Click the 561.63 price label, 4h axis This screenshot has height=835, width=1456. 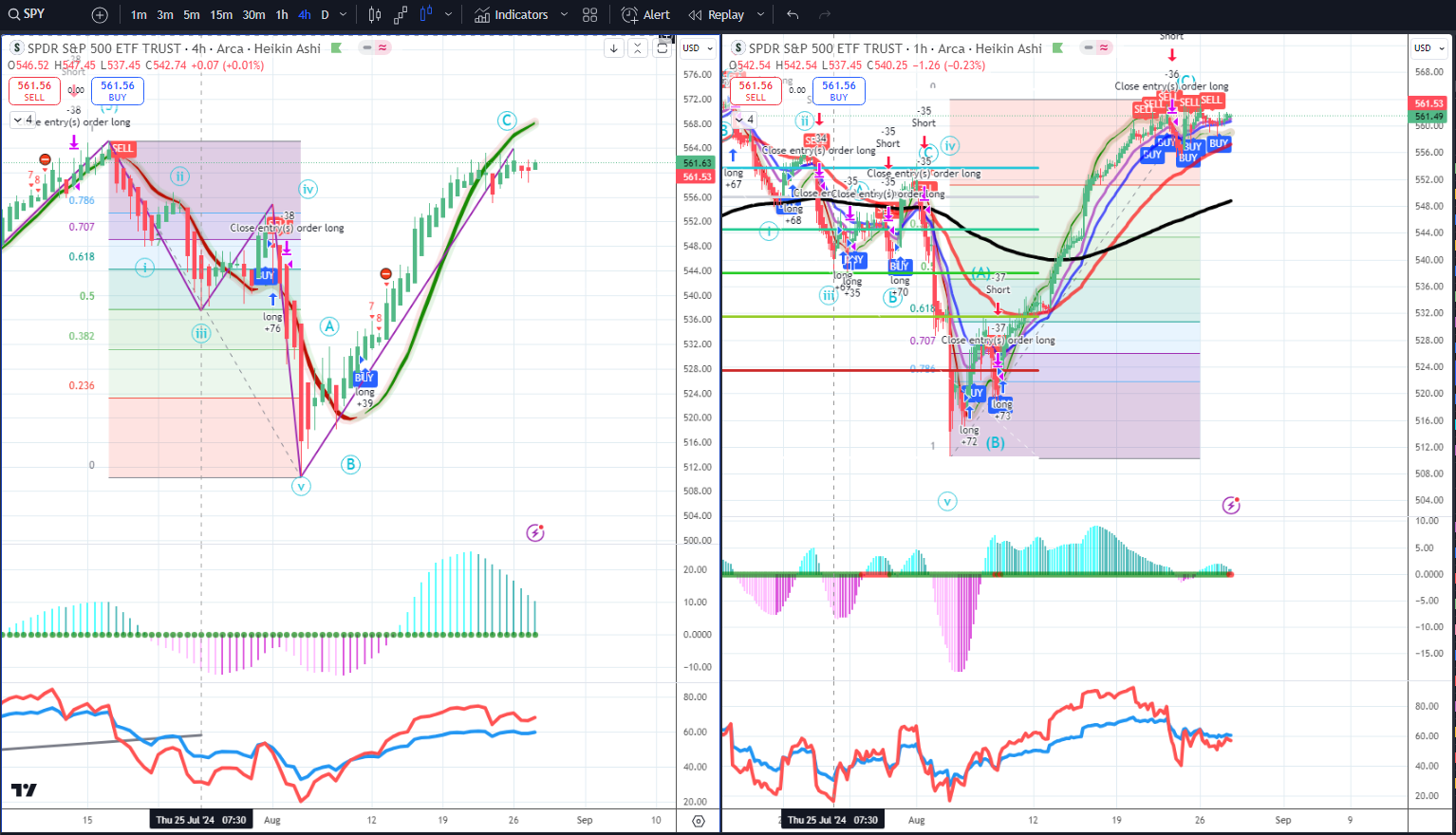point(698,163)
